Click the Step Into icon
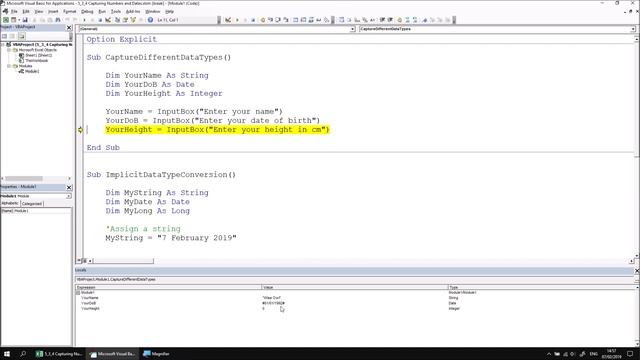Image resolution: width=640 pixels, height=360 pixels. tap(270, 20)
